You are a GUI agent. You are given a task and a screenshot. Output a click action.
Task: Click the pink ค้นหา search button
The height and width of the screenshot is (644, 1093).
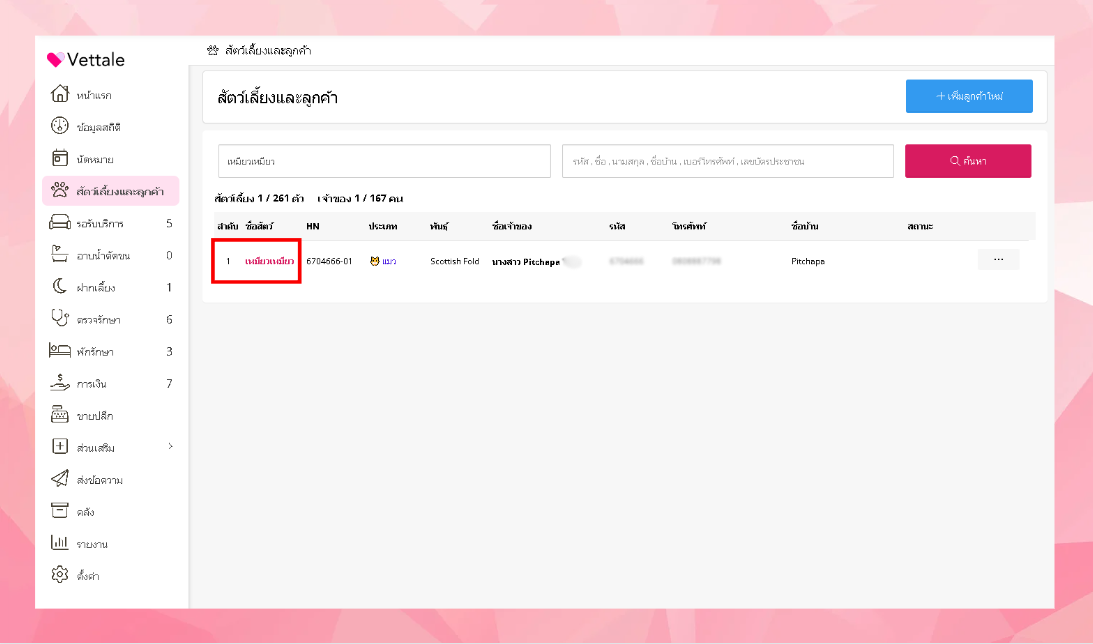[x=968, y=161]
